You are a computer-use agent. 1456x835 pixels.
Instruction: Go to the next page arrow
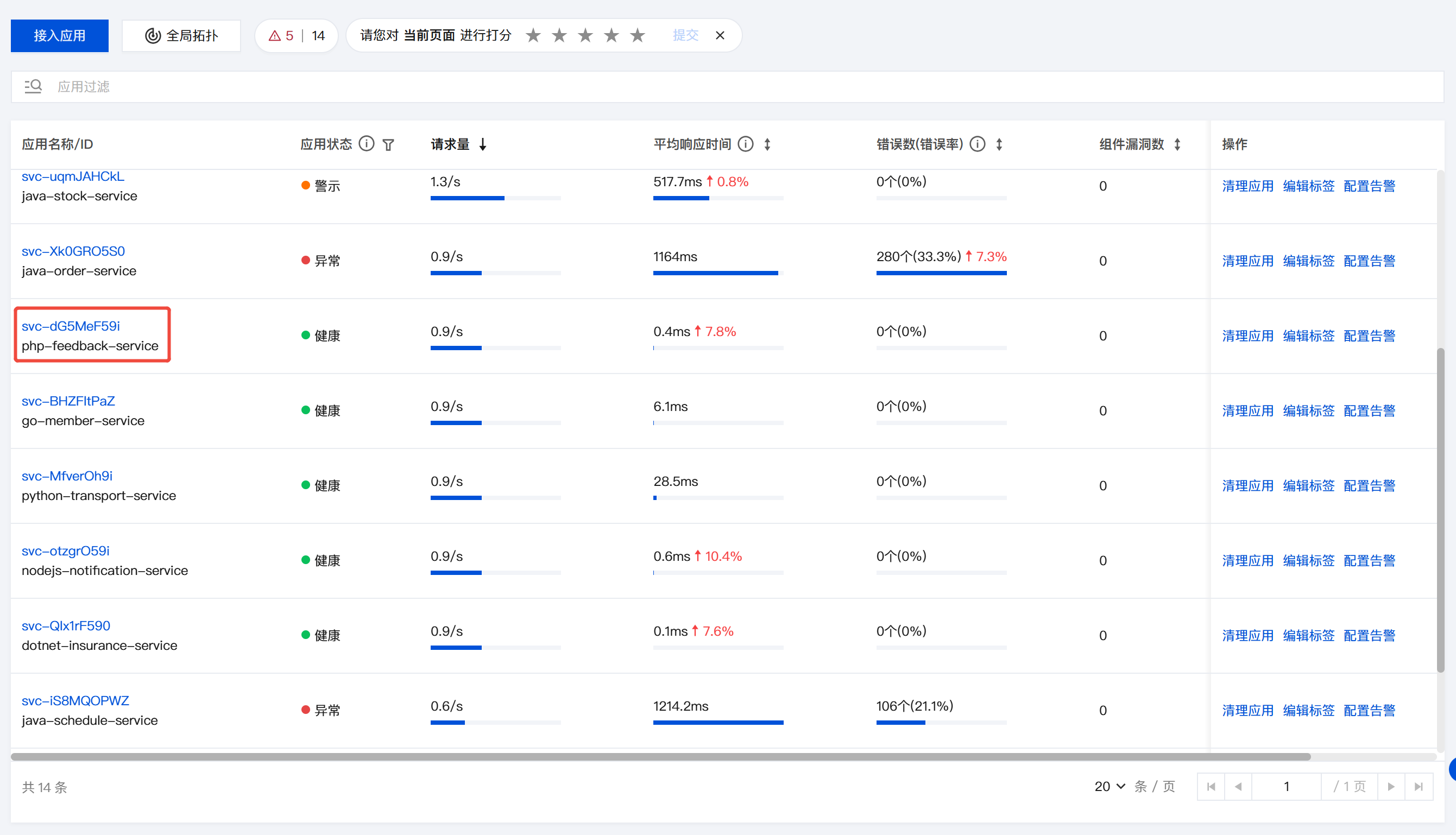[1391, 786]
